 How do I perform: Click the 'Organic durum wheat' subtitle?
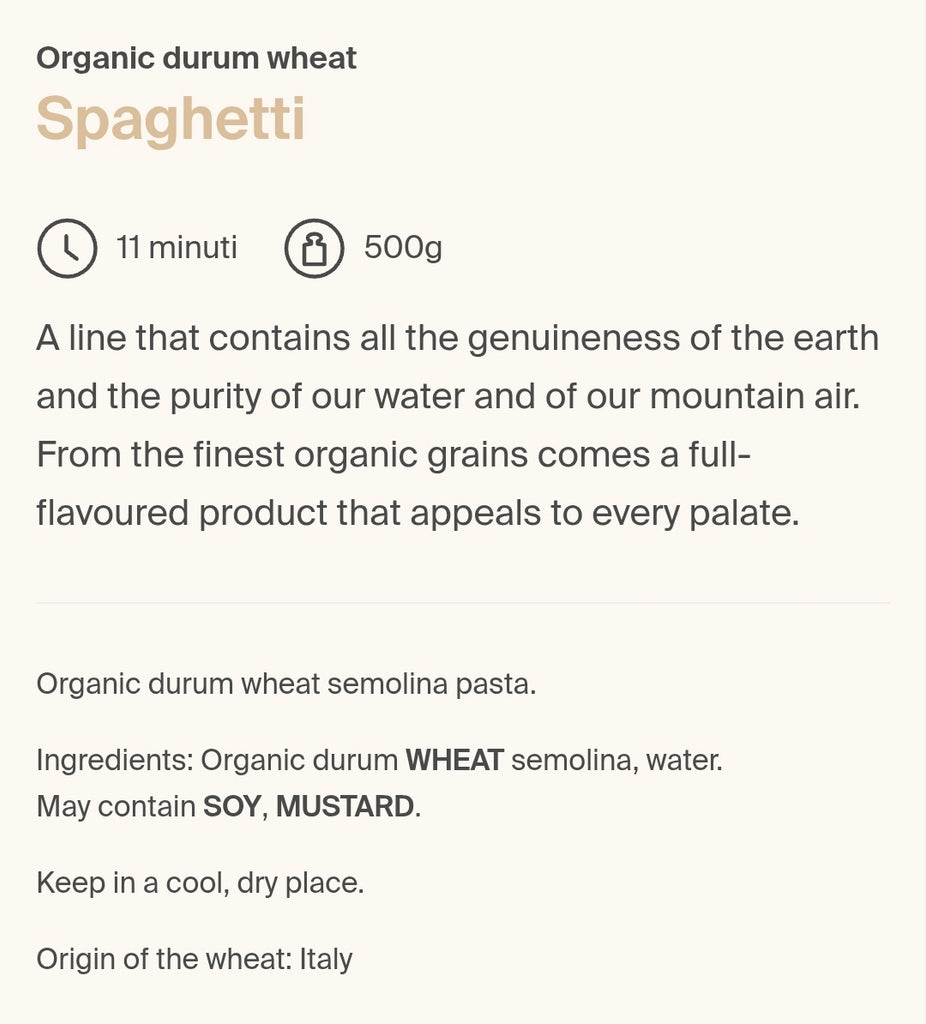point(196,58)
